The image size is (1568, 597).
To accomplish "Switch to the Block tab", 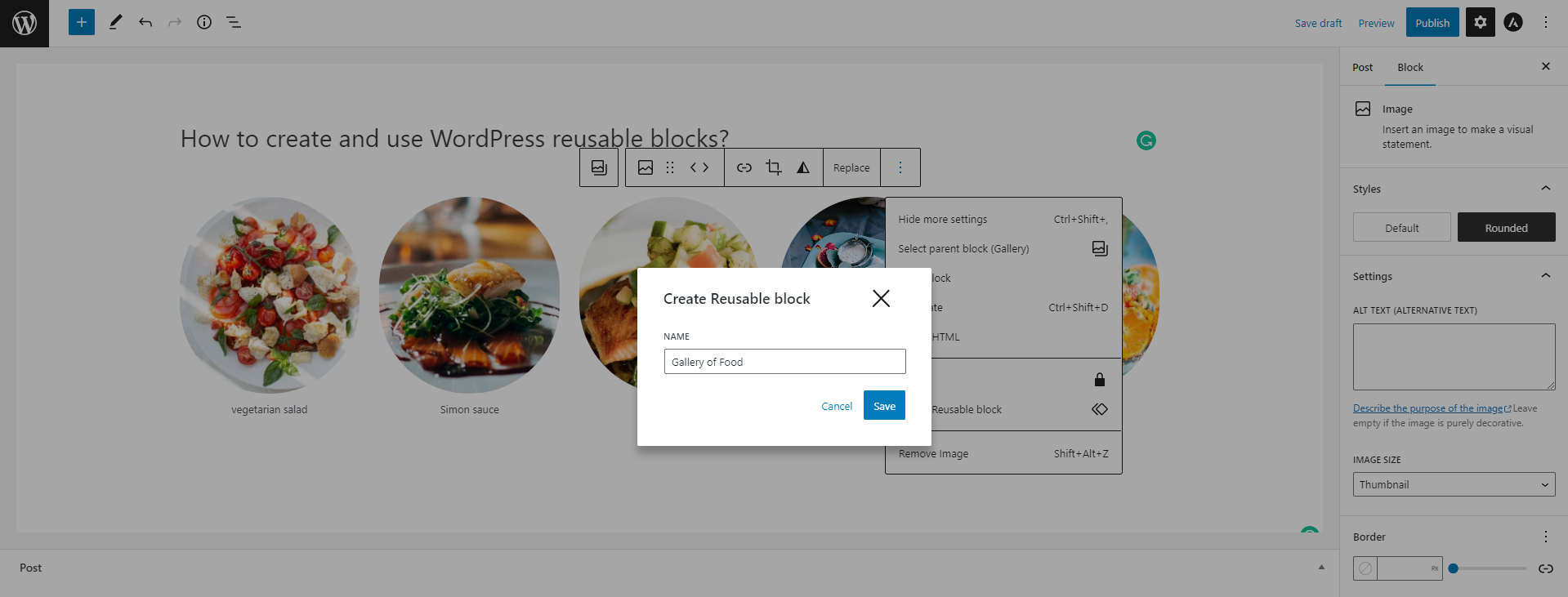I will pos(1410,67).
